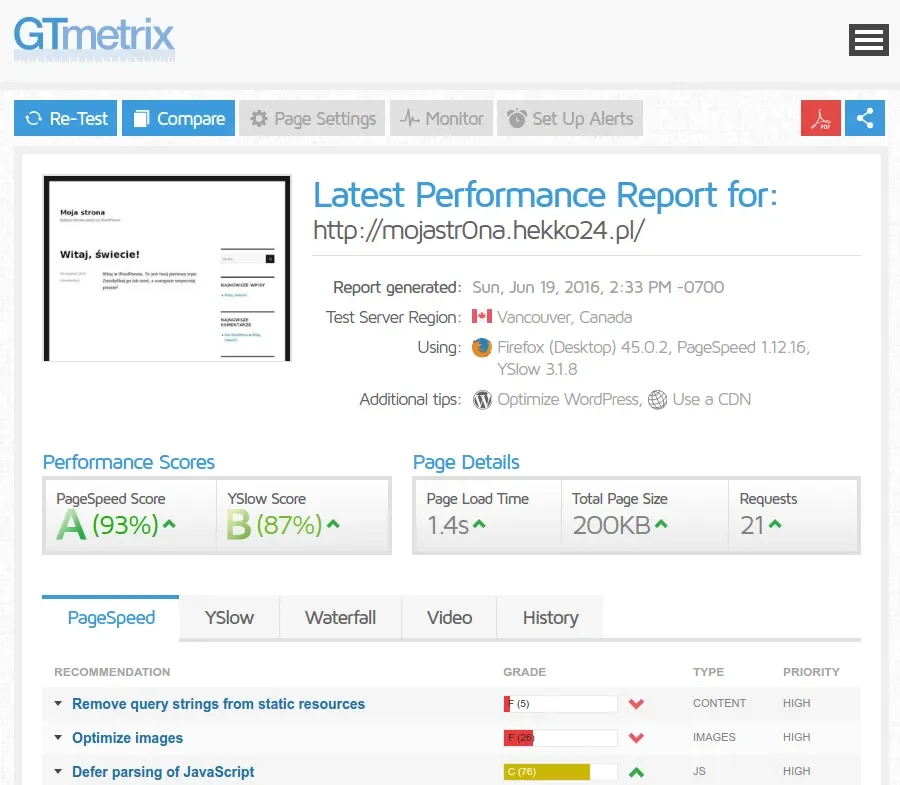Screen dimensions: 900x785
Task: Open the Video tab
Action: click(449, 617)
